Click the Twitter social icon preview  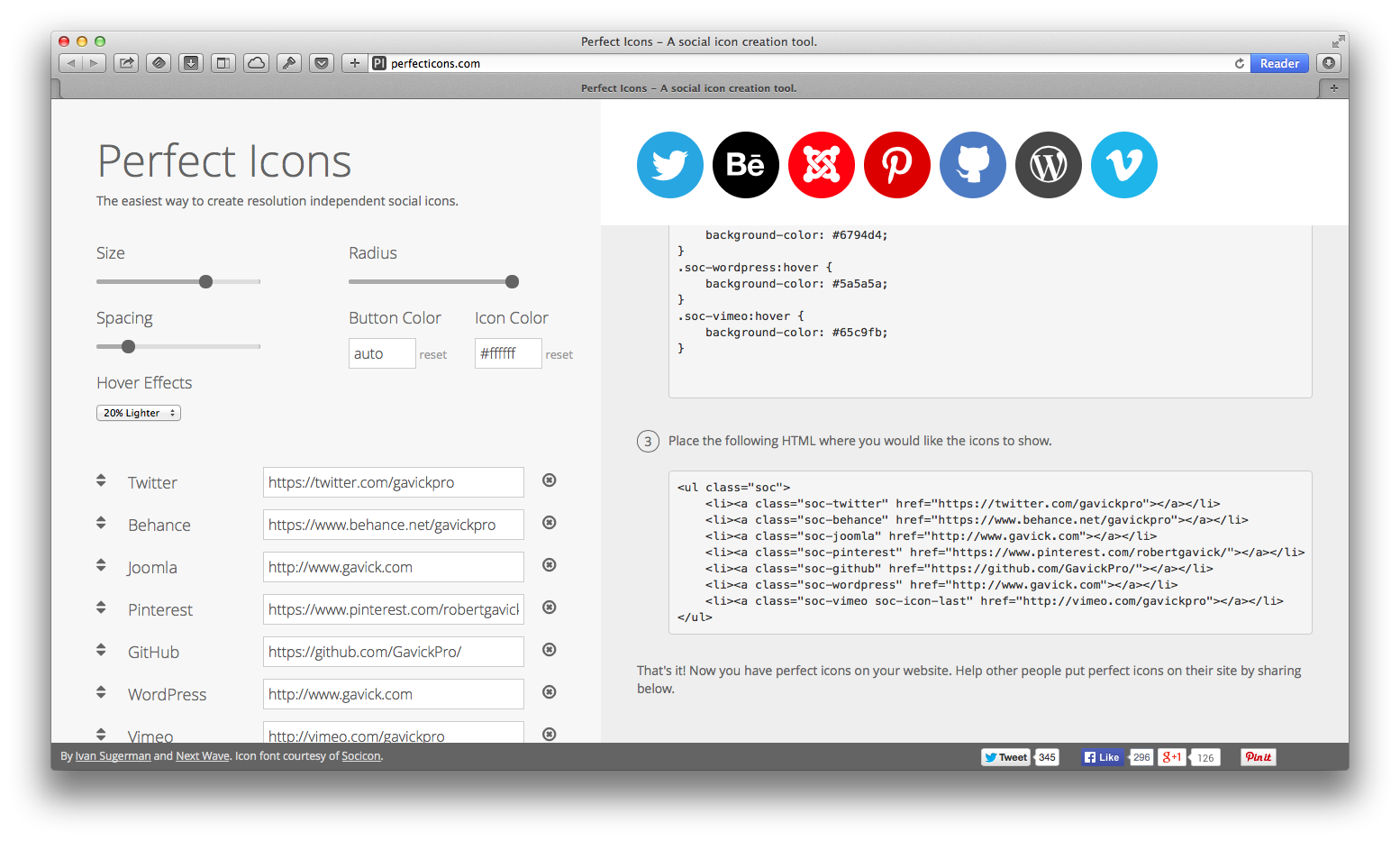[669, 165]
